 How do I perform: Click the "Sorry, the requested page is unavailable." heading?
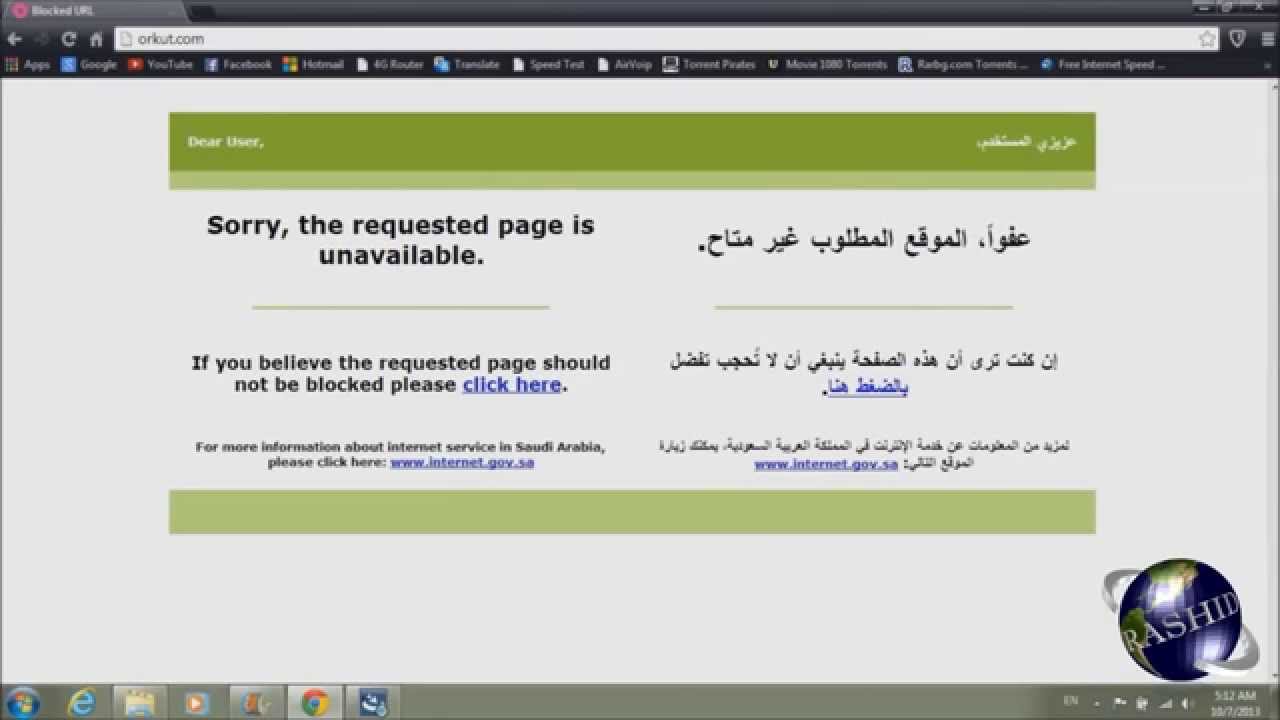pos(401,240)
